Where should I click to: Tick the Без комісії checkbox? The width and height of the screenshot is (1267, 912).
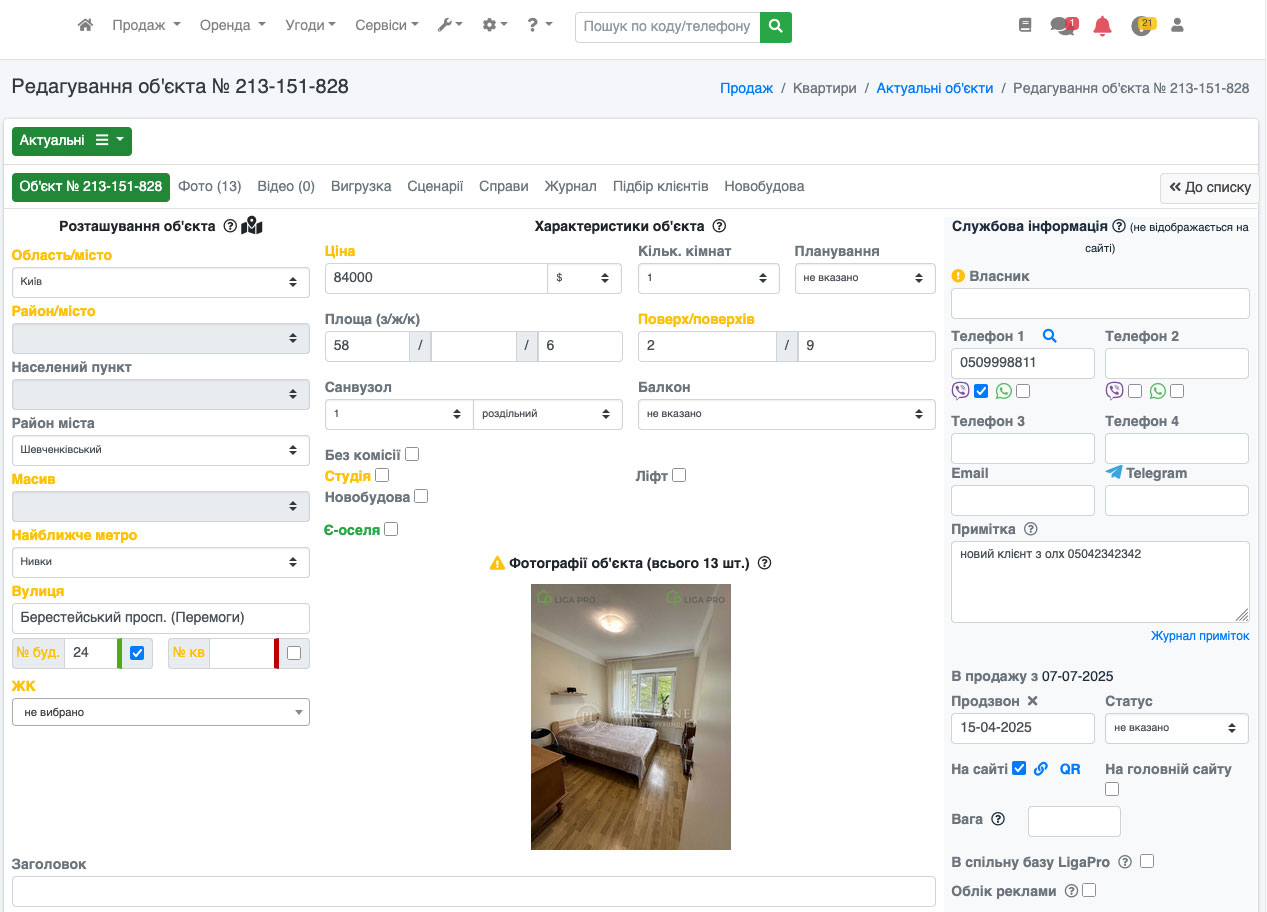pyautogui.click(x=412, y=454)
